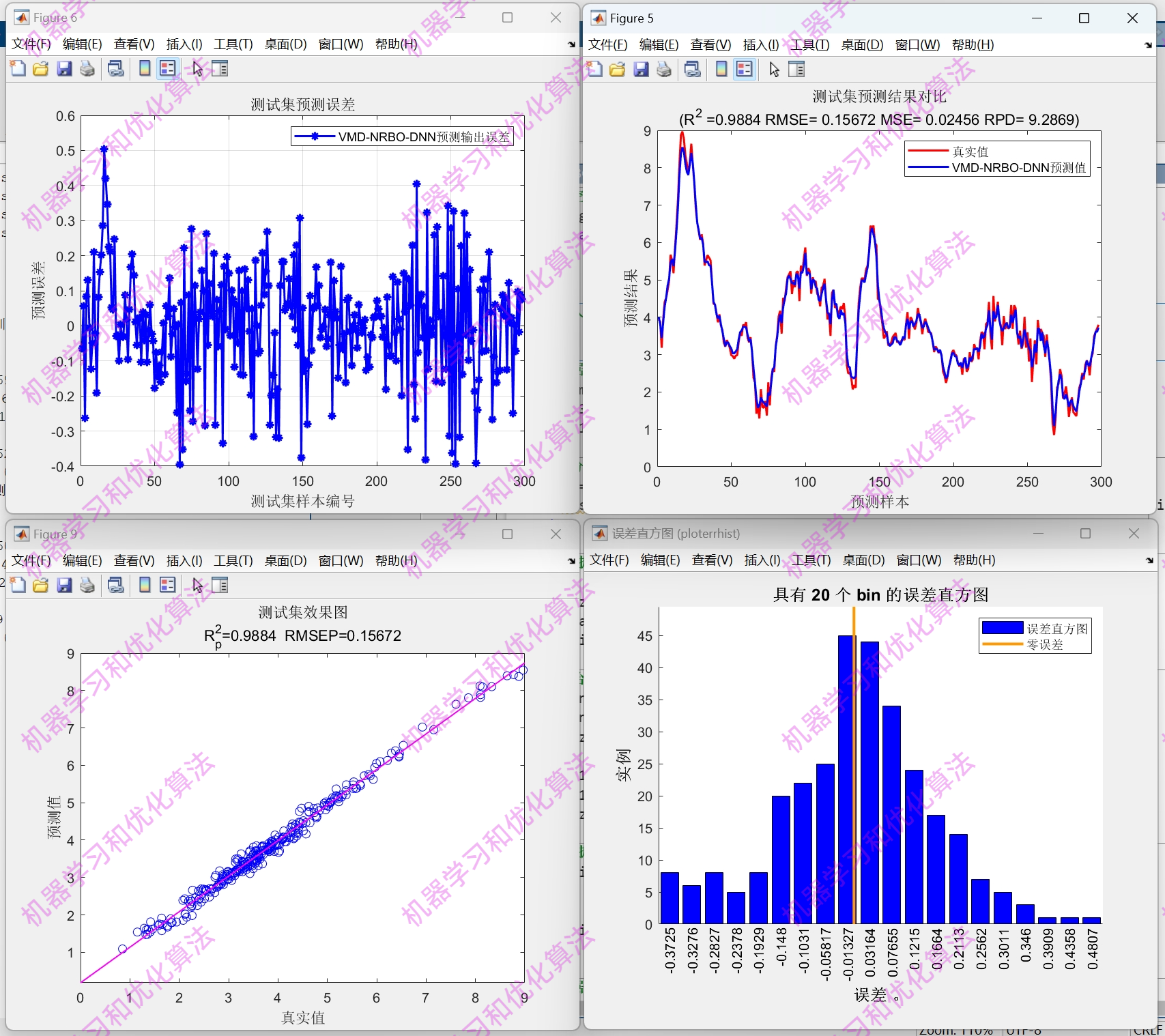Click Save icon in Figure 5 toolbar
Screen dimensions: 1165x1036
pyautogui.click(x=641, y=69)
